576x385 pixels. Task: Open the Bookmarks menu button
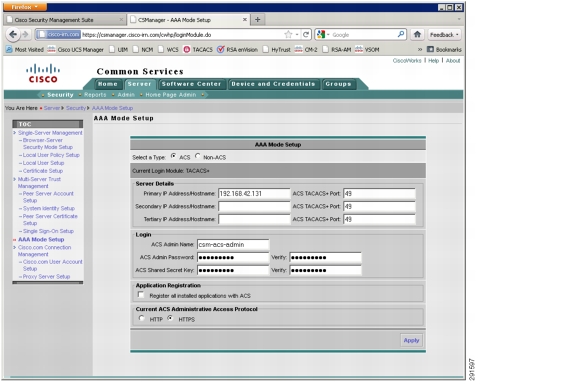coord(444,50)
